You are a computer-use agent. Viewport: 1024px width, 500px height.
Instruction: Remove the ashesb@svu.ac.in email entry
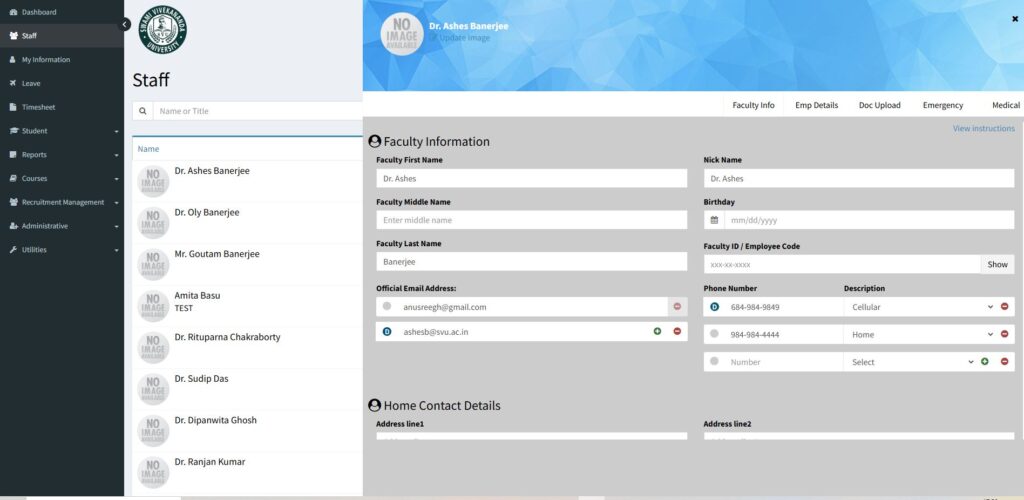(677, 331)
